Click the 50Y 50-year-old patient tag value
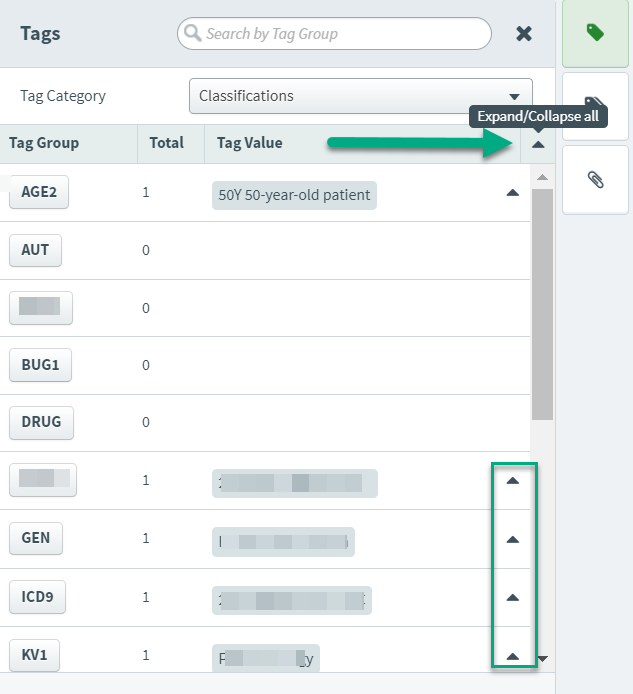 294,195
